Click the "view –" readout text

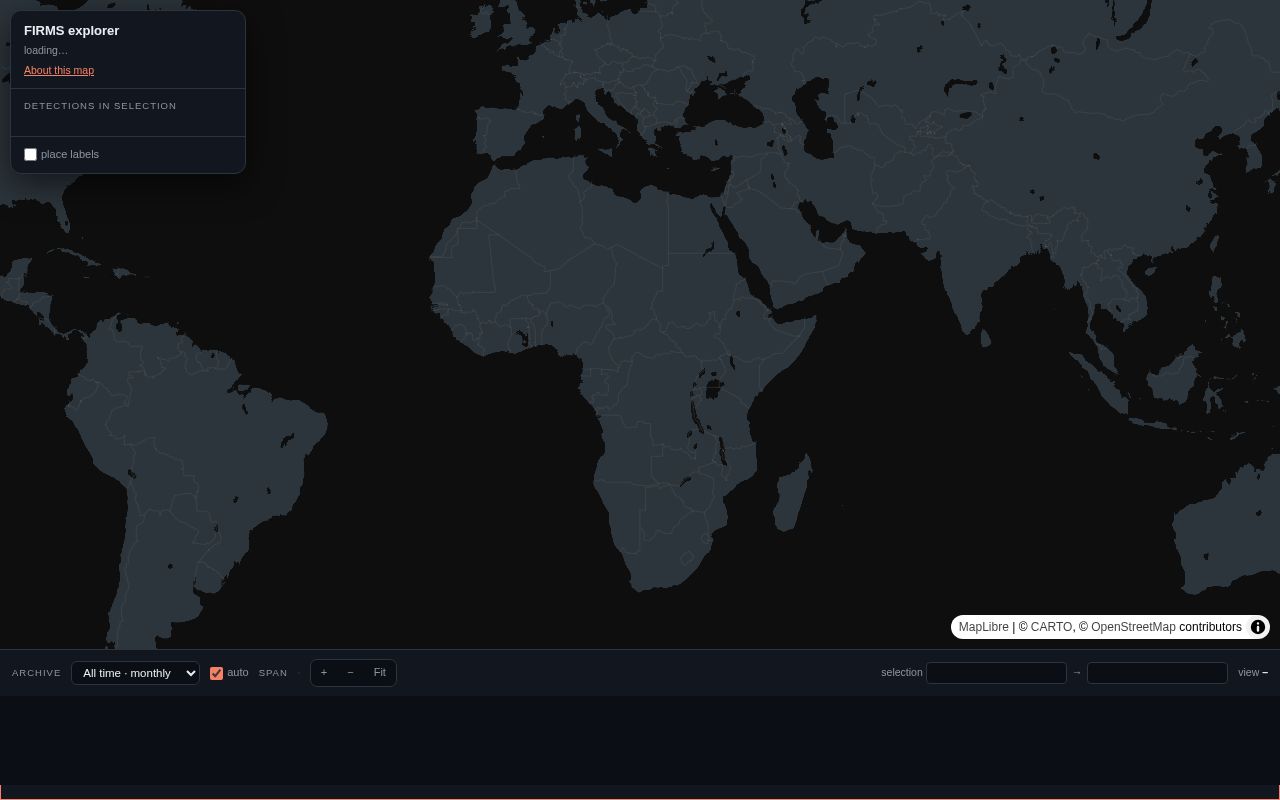coord(1253,673)
